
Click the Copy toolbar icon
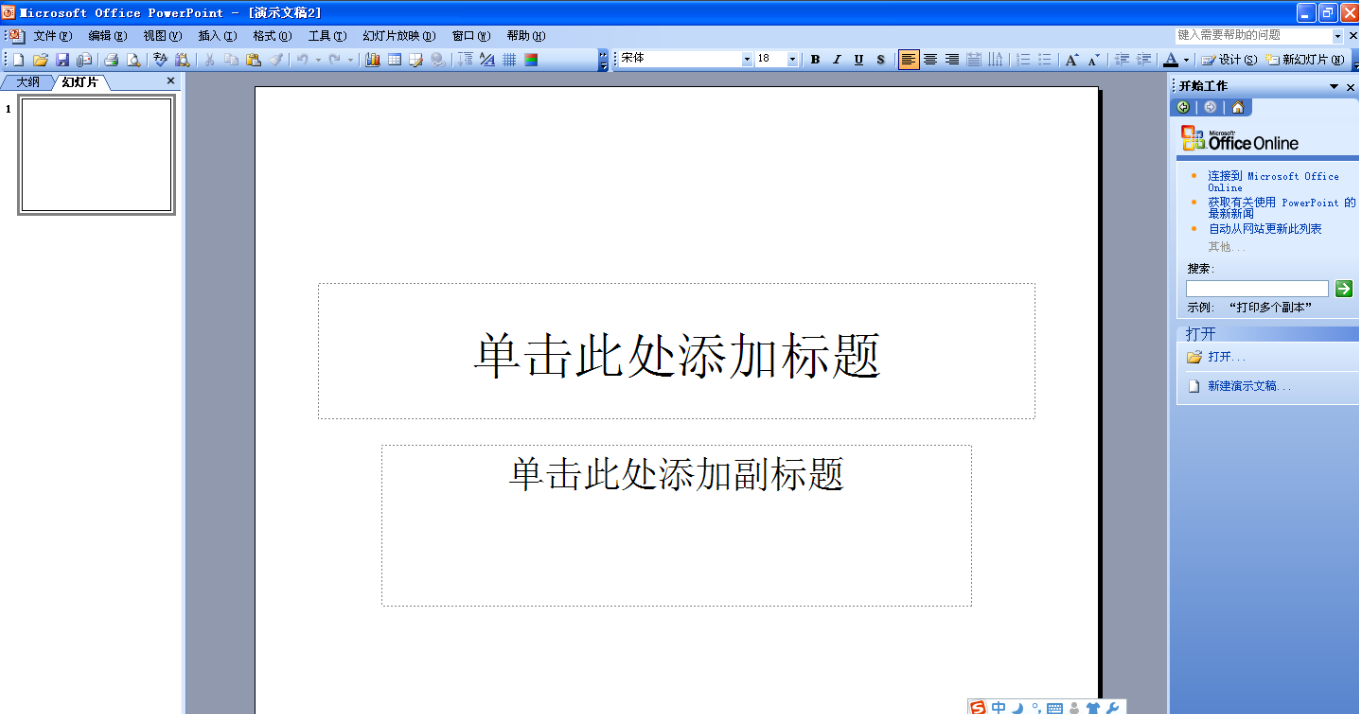(231, 60)
